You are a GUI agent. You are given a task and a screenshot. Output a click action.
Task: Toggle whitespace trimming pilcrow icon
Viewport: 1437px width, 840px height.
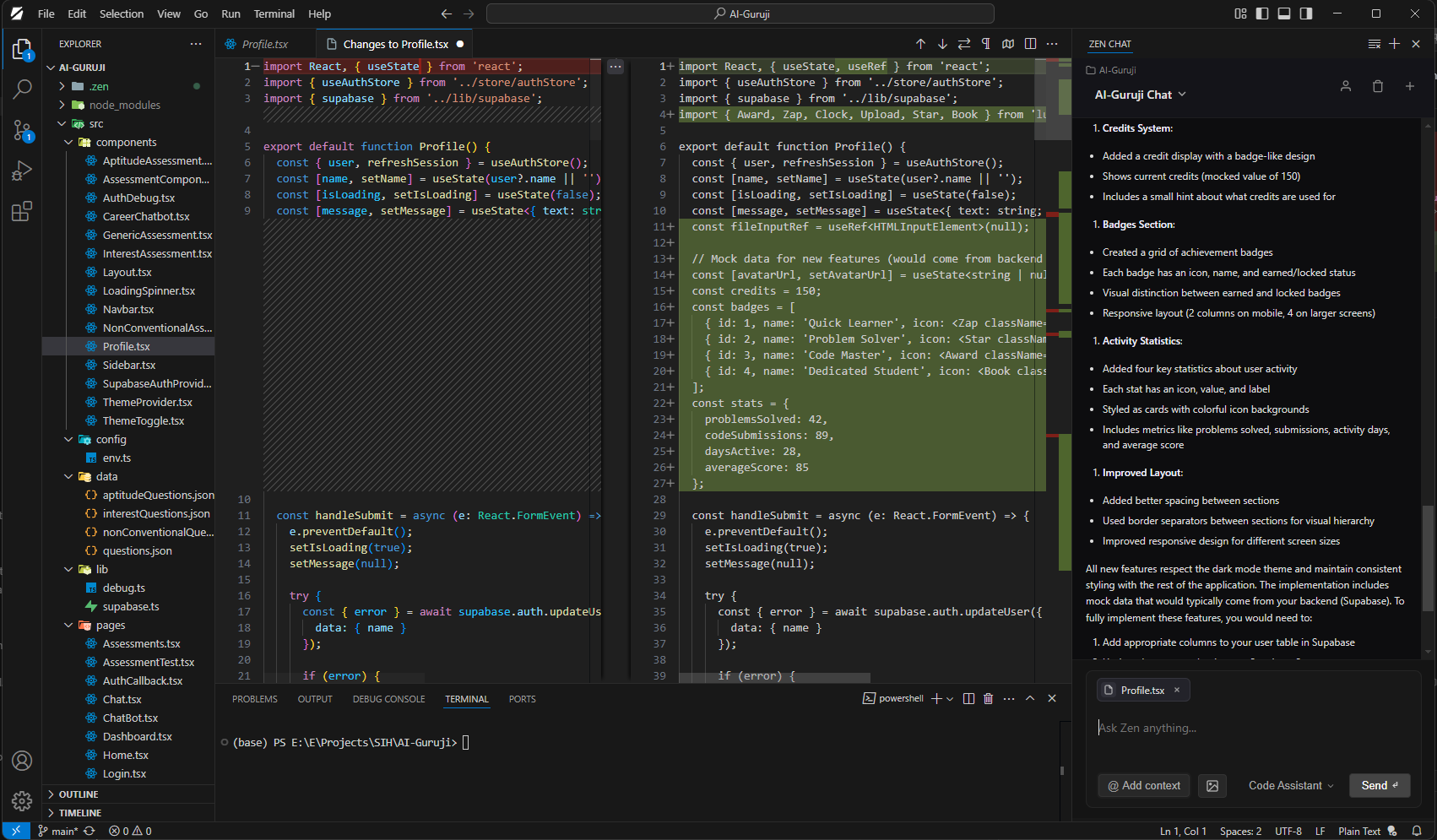985,44
